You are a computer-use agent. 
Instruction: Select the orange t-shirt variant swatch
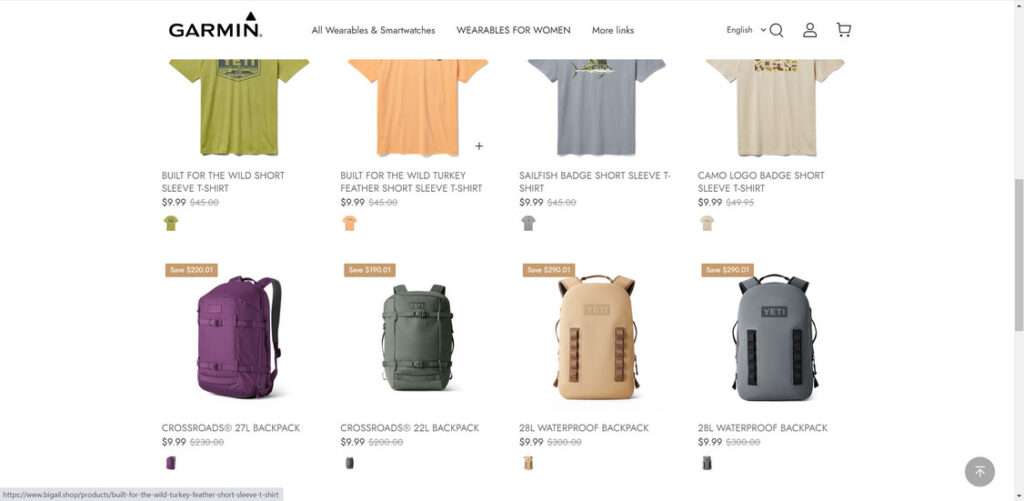pos(349,223)
